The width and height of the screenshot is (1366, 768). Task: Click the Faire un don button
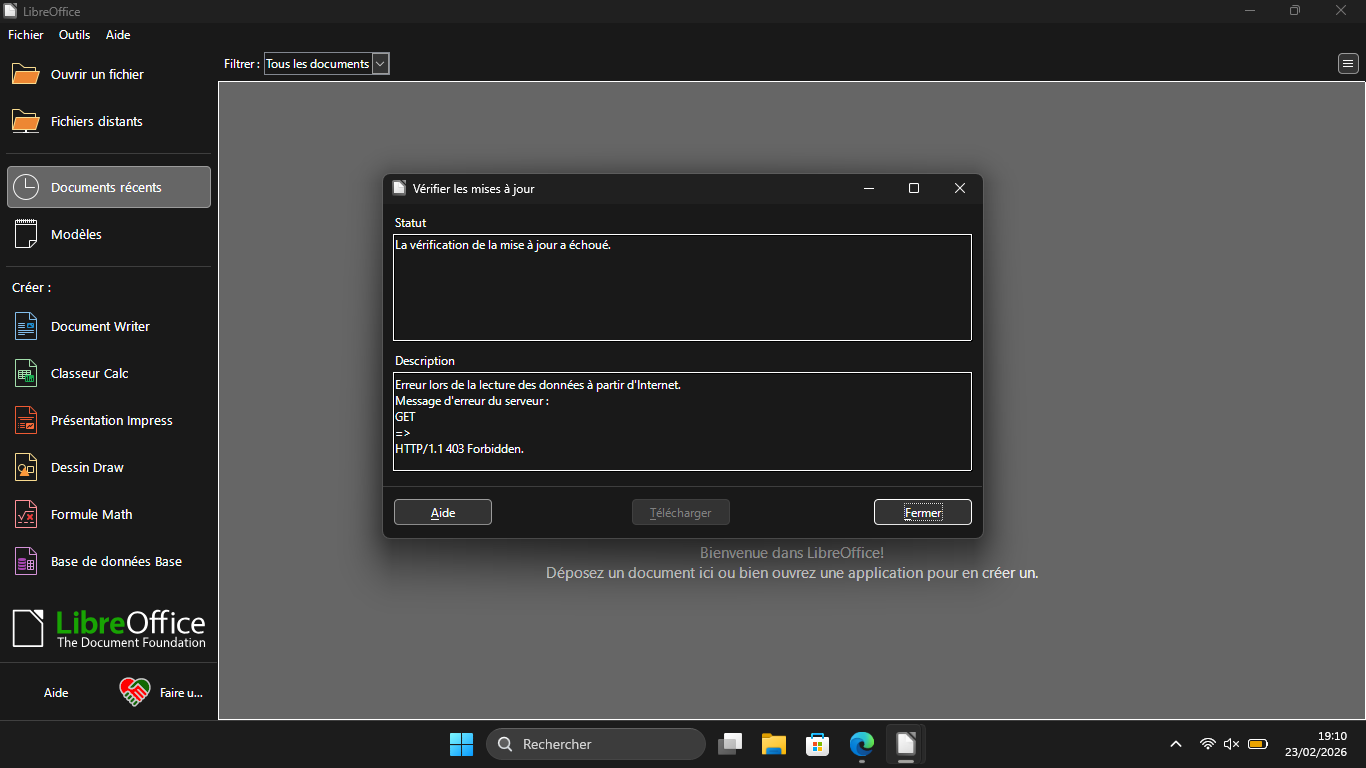162,692
